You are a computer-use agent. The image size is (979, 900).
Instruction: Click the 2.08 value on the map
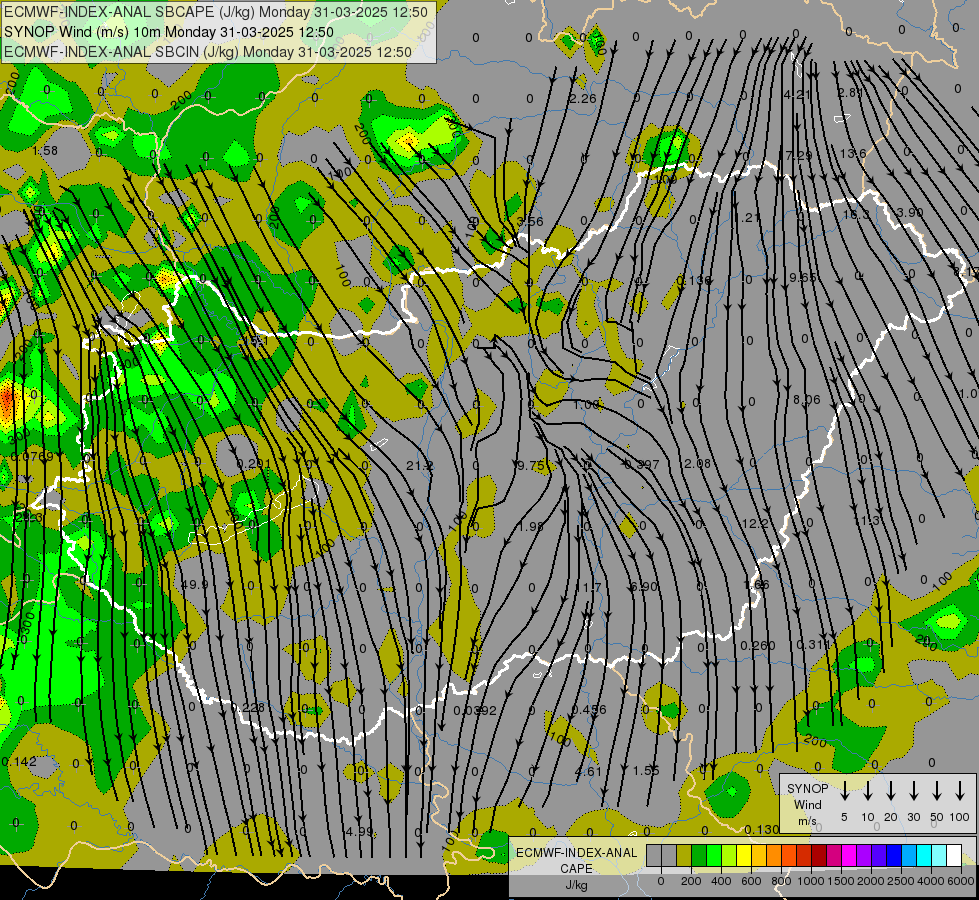697,463
